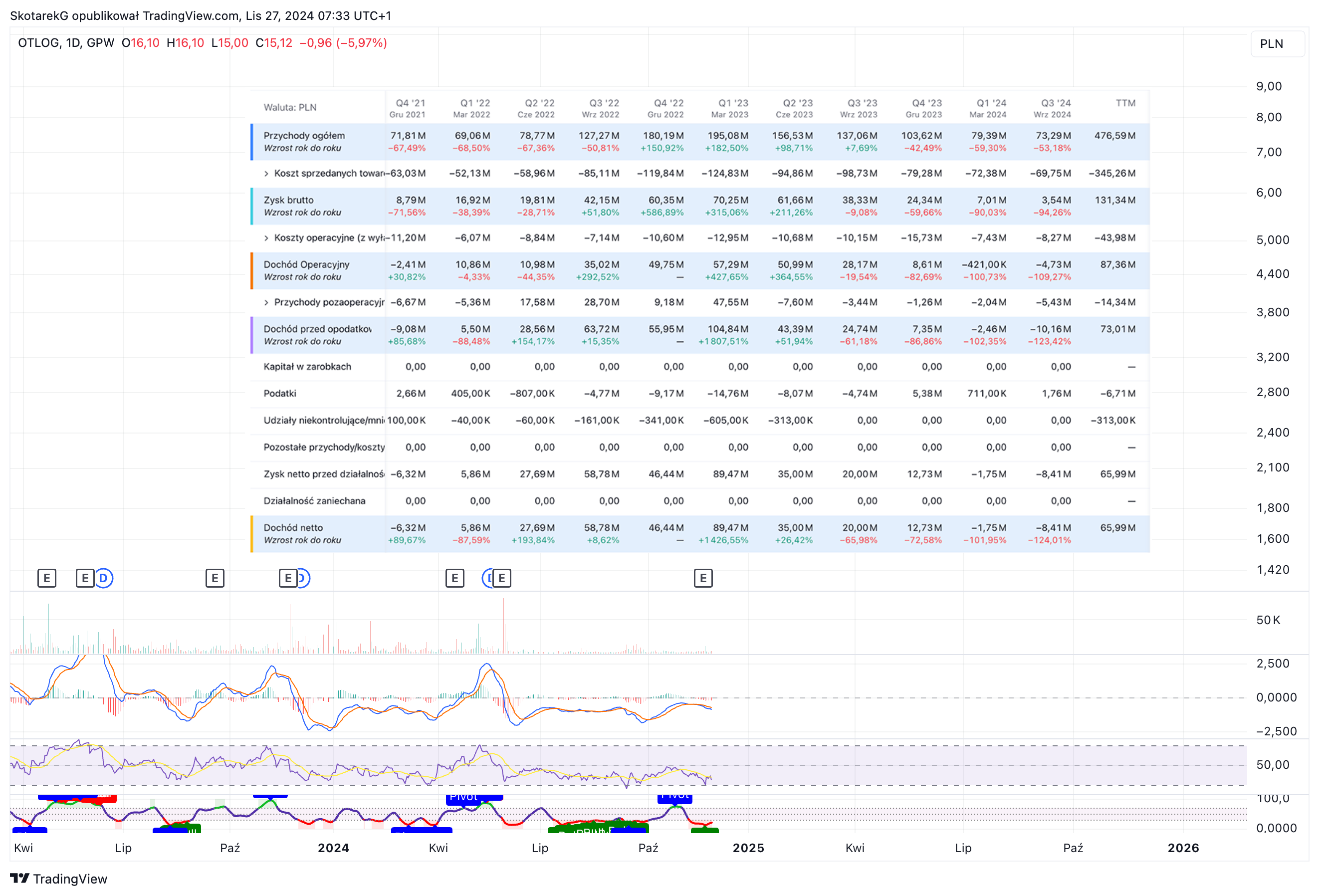
Task: Click the −0,96 (−5,97%) change value
Action: pyautogui.click(x=343, y=43)
